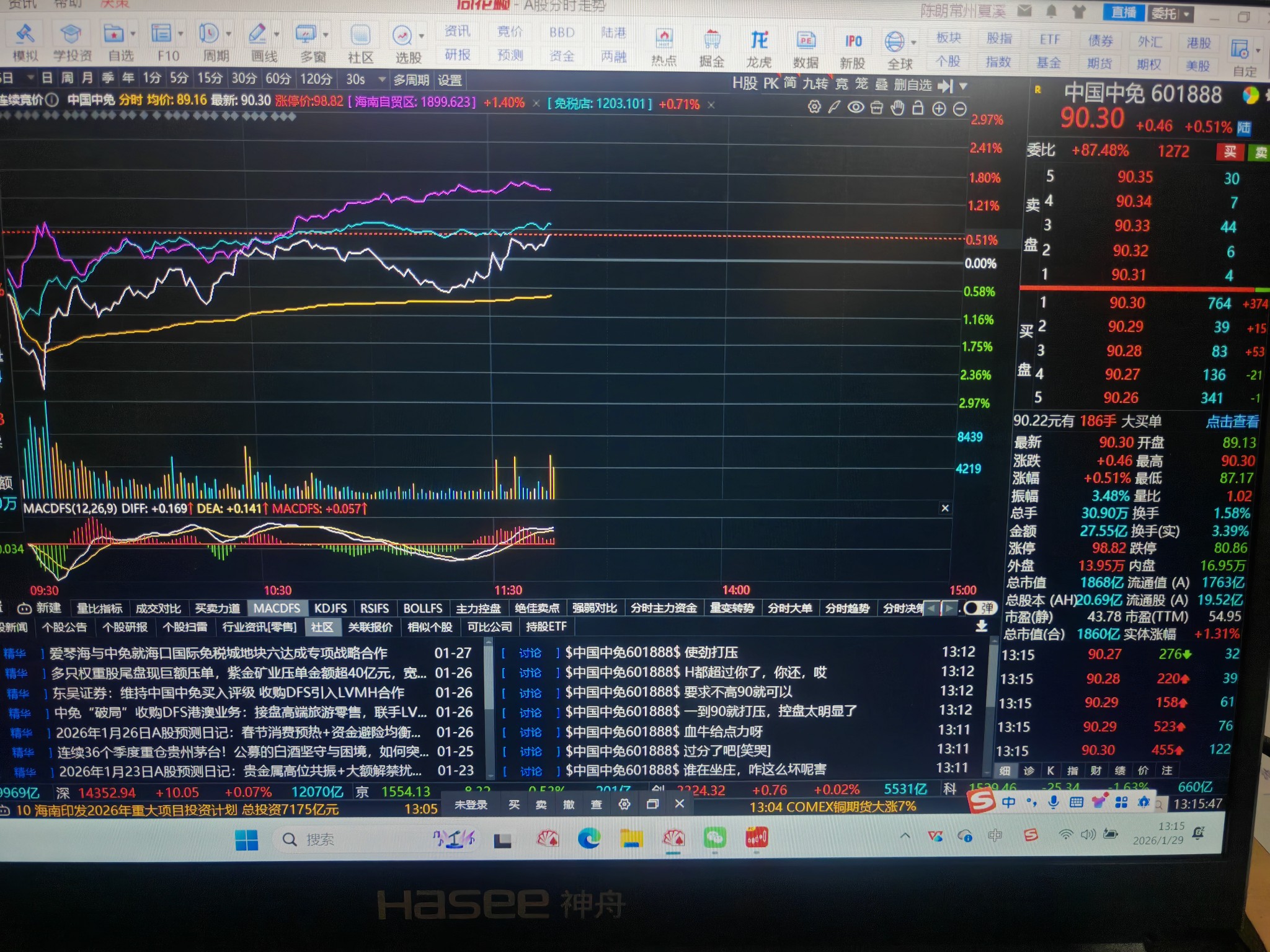The height and width of the screenshot is (952, 1270).
Task: Click the toolbox icon above chart
Action: point(876,108)
